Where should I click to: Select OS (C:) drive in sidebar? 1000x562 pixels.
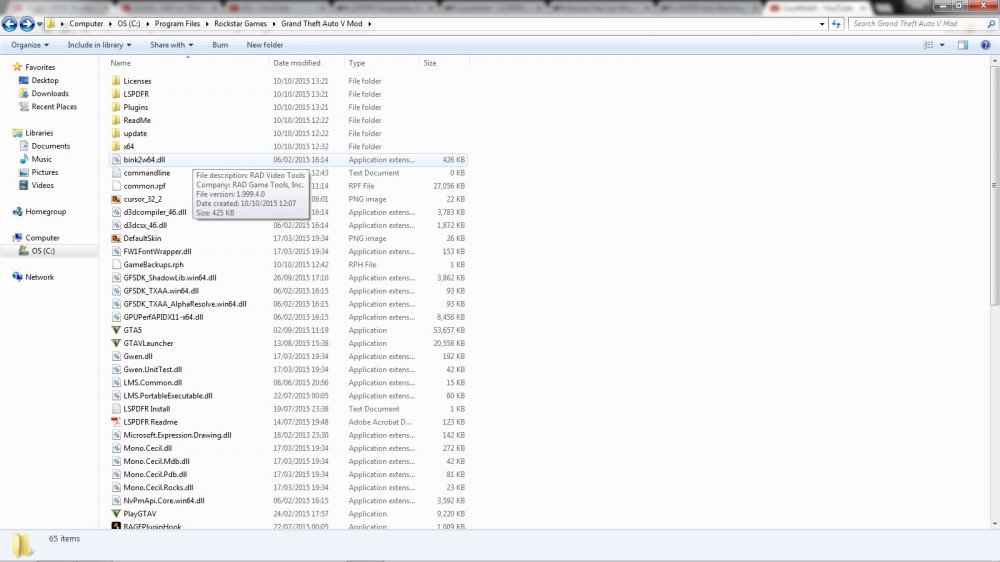coord(36,251)
